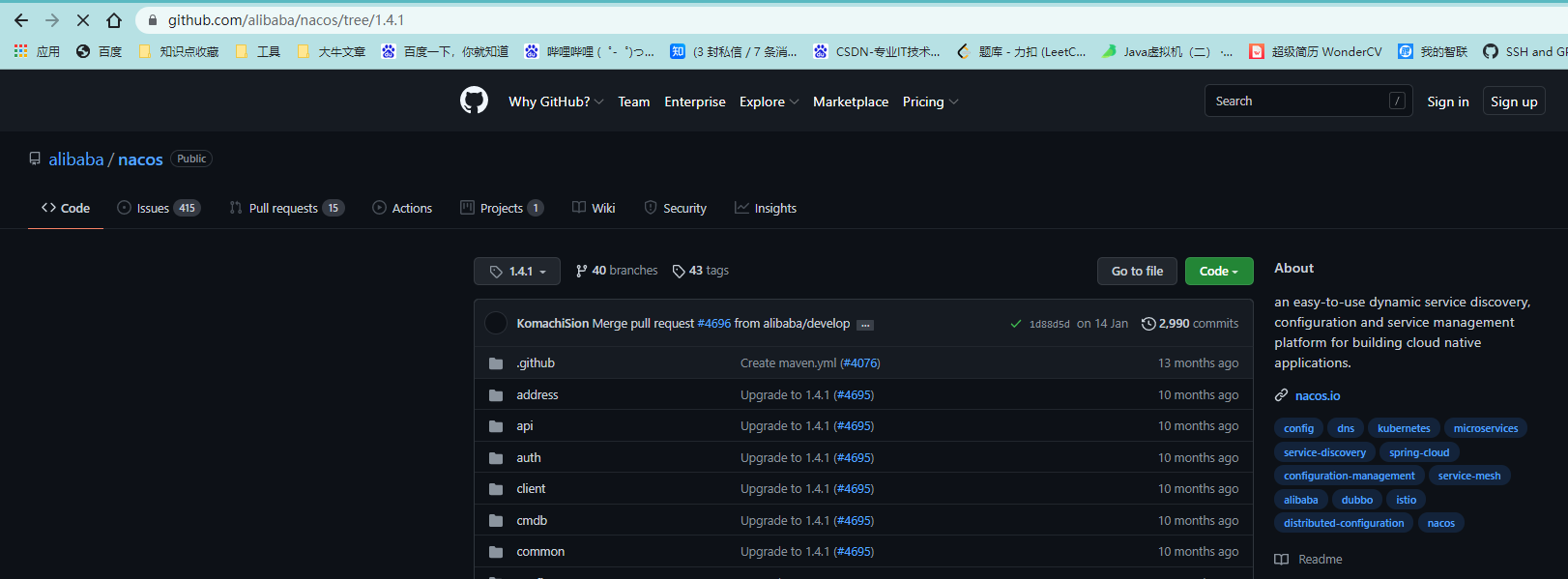Viewport: 1568px width, 579px height.
Task: Open the 大牛文章 bookmark folder
Action: (x=332, y=51)
